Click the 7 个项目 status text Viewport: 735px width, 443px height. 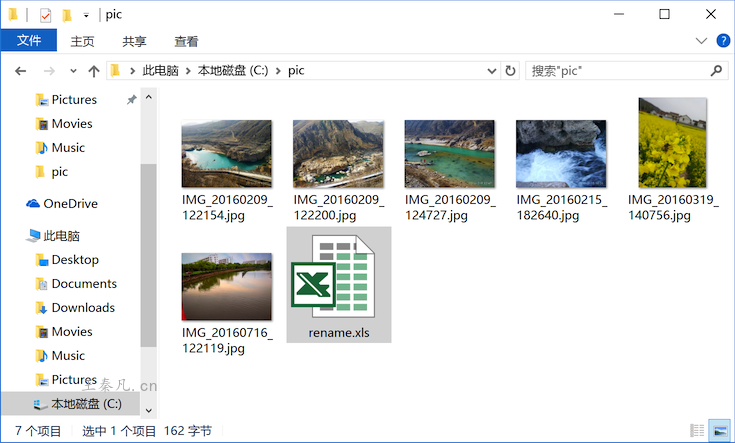click(38, 431)
